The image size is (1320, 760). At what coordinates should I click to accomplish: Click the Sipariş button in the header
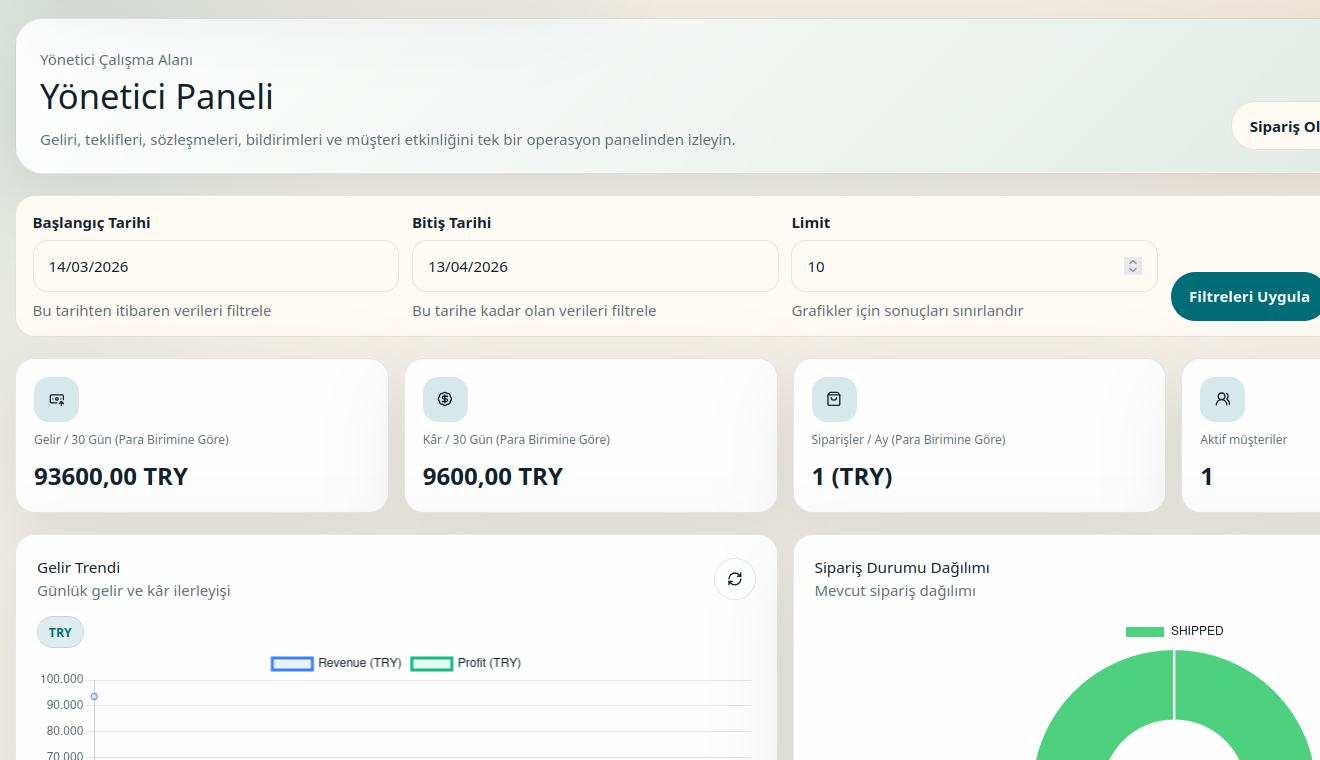click(x=1277, y=127)
